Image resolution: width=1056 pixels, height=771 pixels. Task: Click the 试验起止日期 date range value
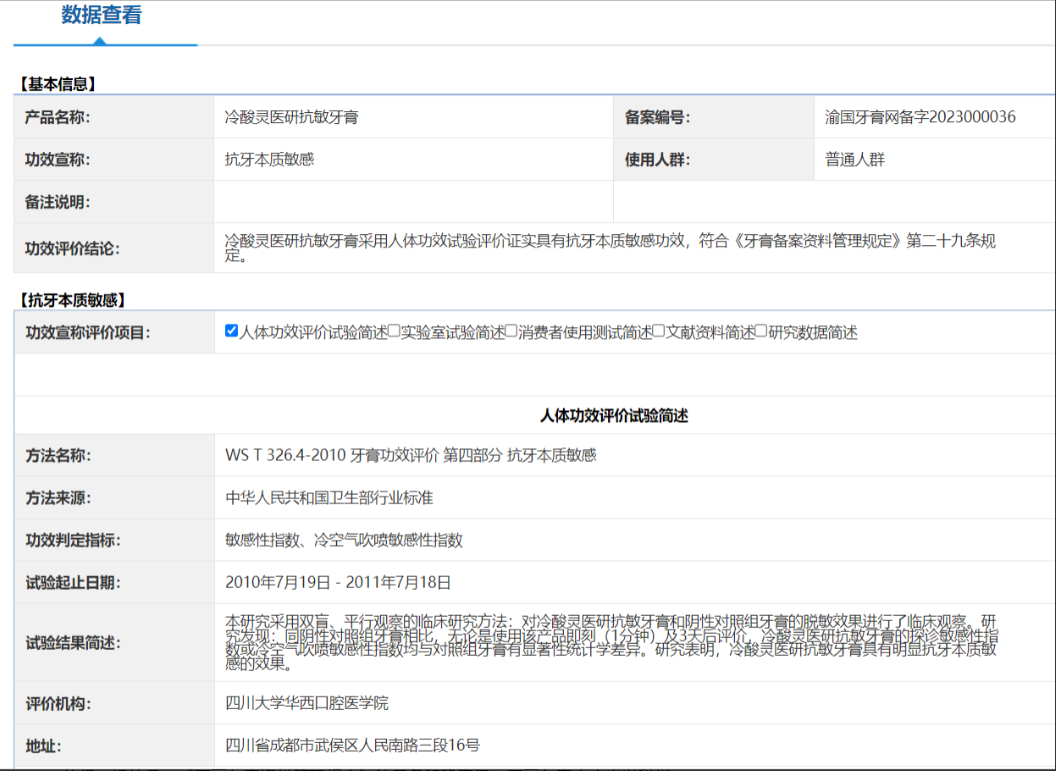click(x=338, y=581)
